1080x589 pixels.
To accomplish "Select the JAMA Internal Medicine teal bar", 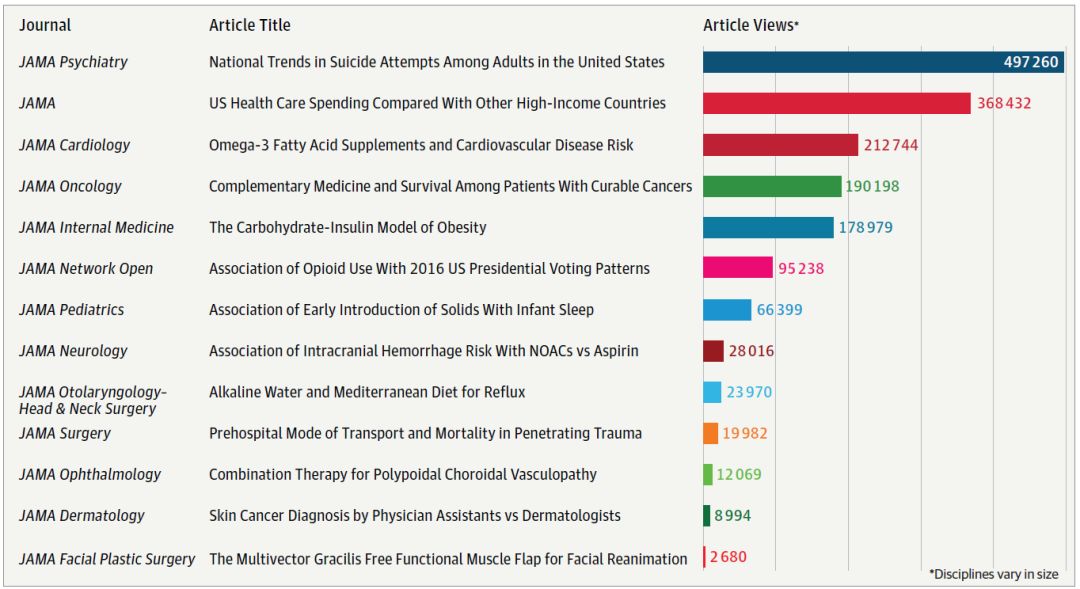I will point(767,227).
